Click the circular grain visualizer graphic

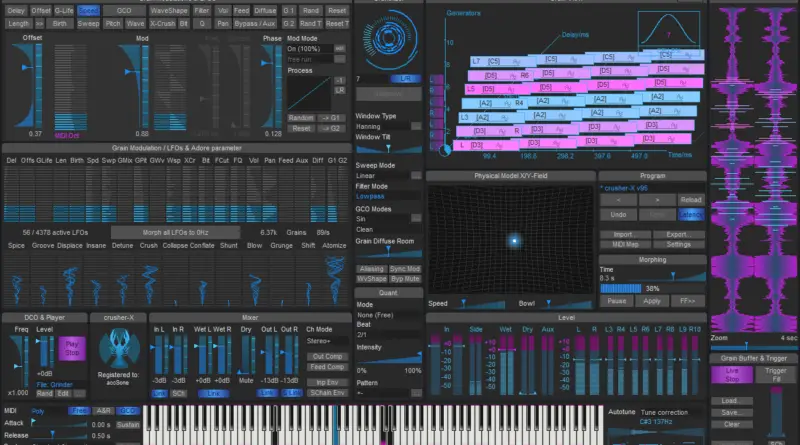pyautogui.click(x=389, y=38)
